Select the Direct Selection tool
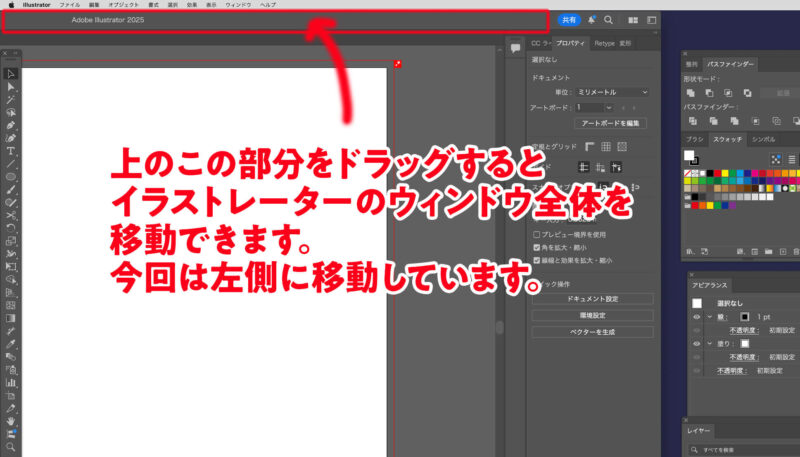The image size is (800, 457). point(10,87)
